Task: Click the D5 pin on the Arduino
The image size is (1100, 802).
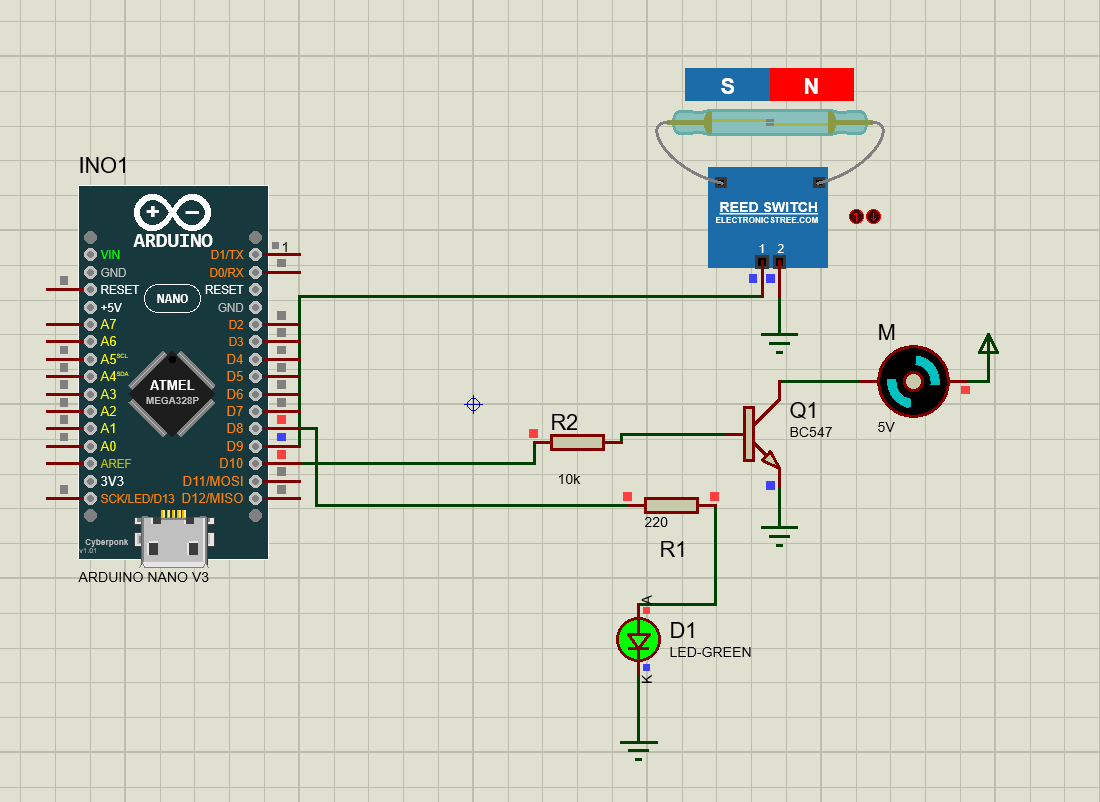Action: [x=255, y=377]
